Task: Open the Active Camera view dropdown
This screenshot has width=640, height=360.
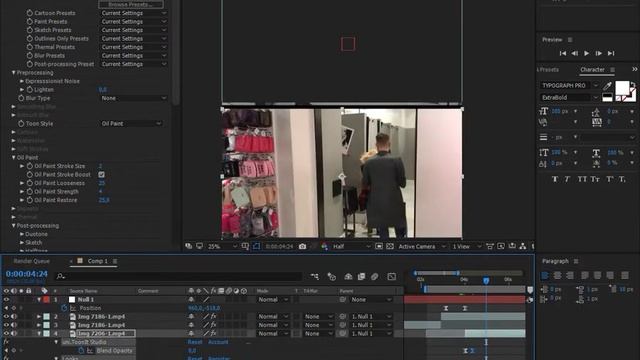Action: tap(422, 247)
